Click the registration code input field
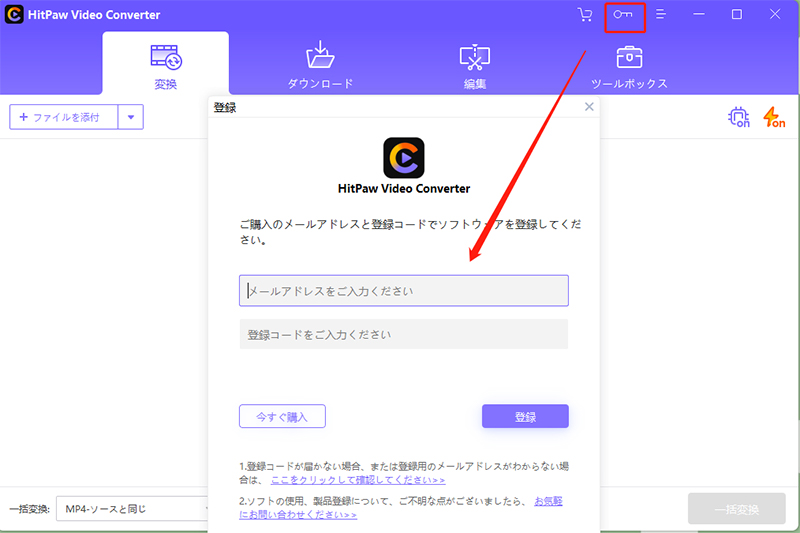The image size is (800, 533). 404,334
